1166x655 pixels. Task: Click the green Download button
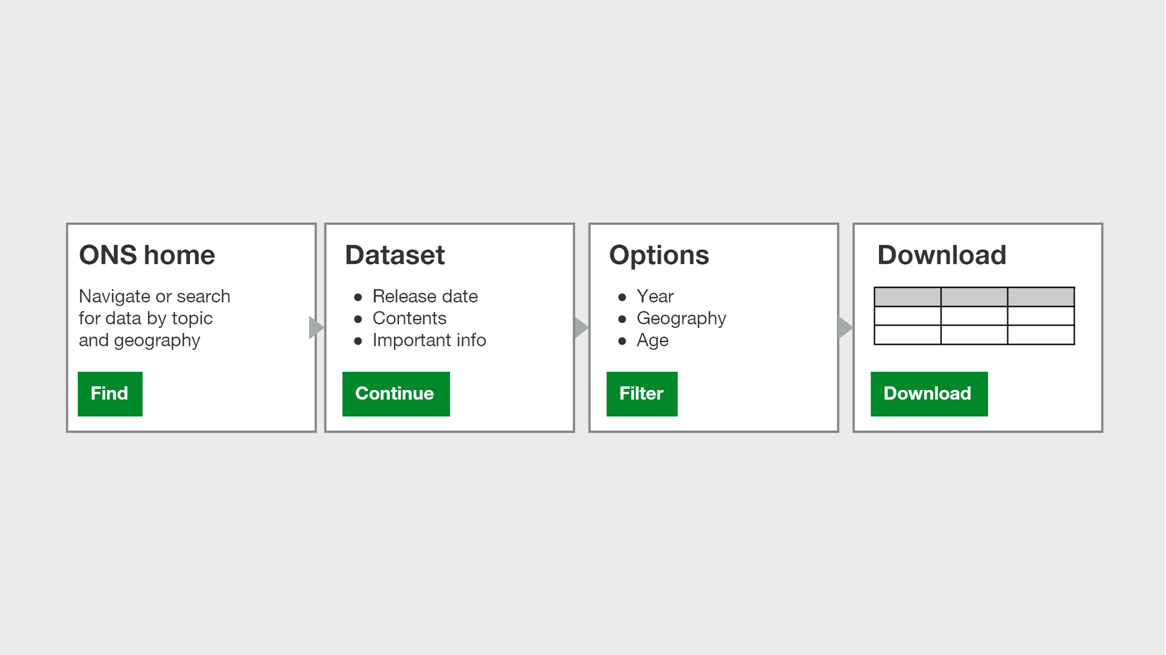pos(929,393)
